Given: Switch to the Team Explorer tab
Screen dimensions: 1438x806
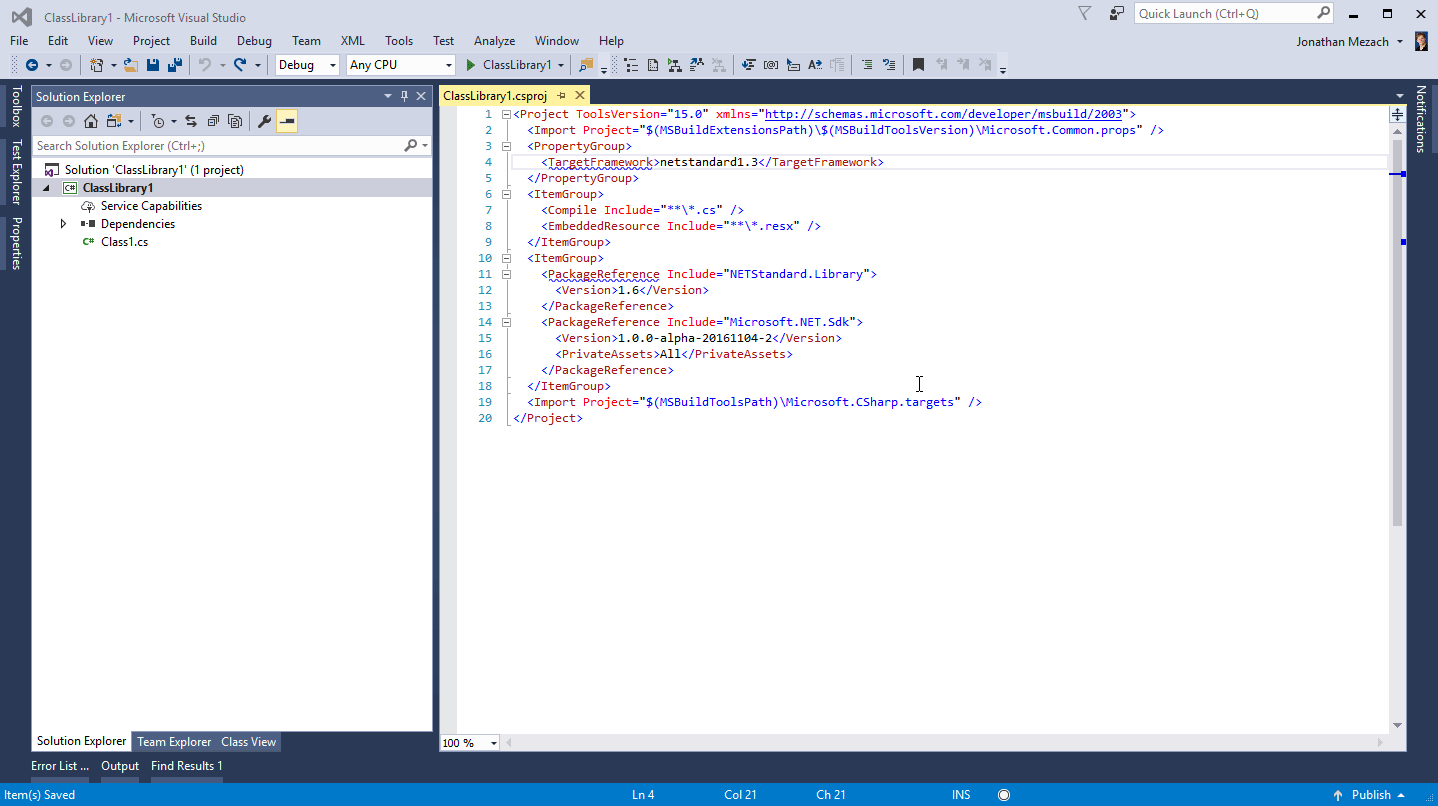Looking at the screenshot, I should 174,742.
